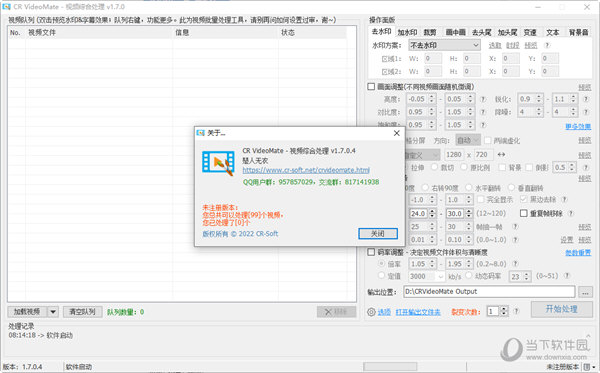Viewport: 600px width, 373px height.
Task: Switch to the 画中画 tab
Action: coord(455,33)
